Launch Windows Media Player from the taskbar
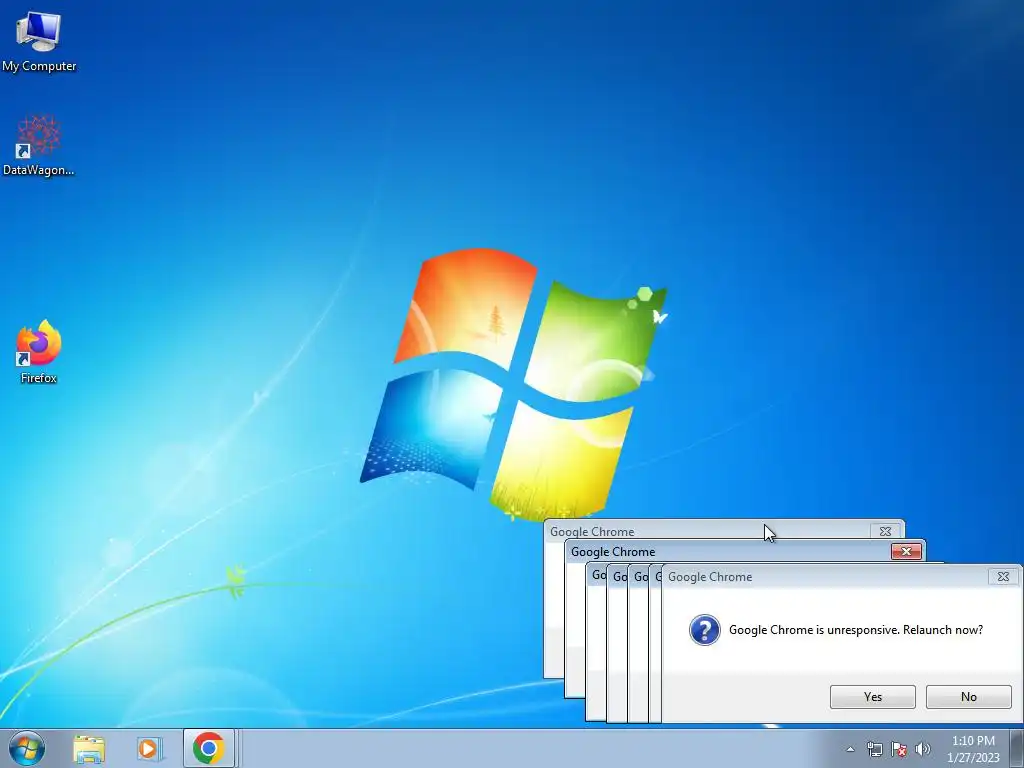The width and height of the screenshot is (1024, 768). (149, 749)
